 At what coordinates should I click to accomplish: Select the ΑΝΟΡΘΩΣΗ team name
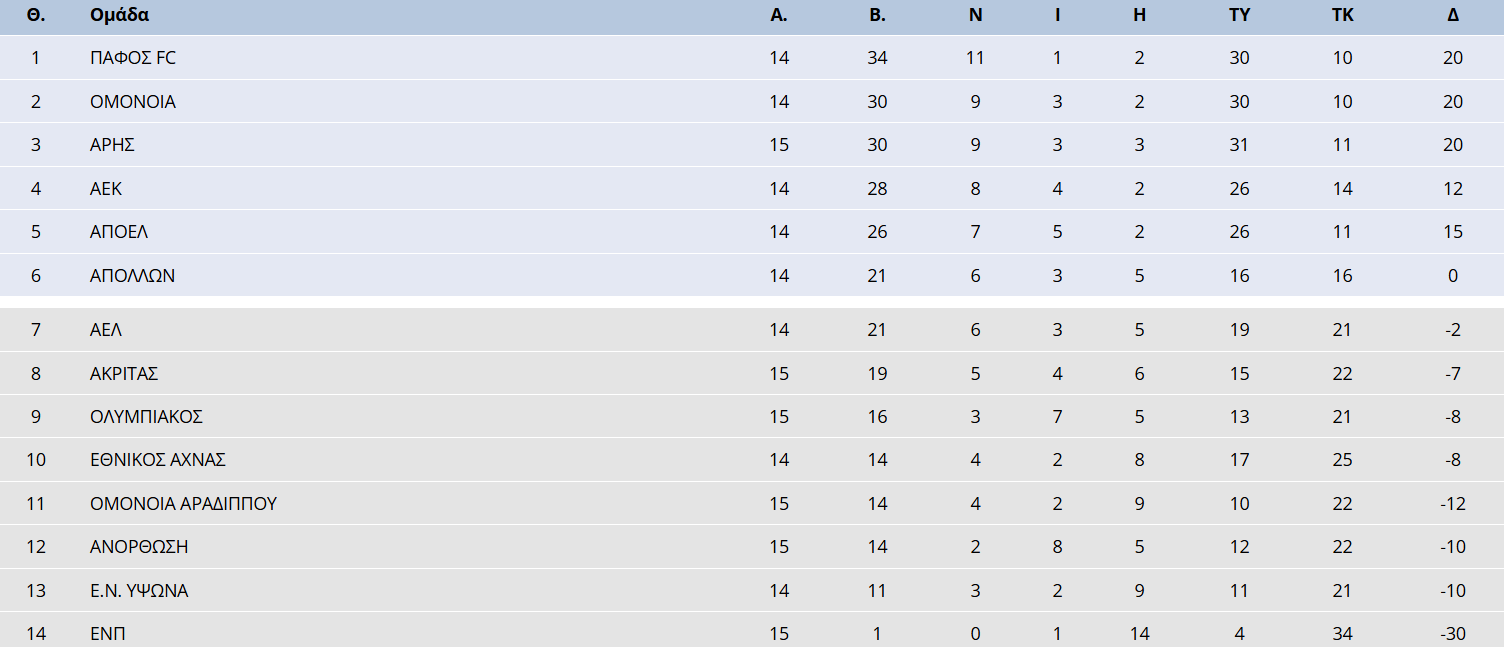(139, 547)
